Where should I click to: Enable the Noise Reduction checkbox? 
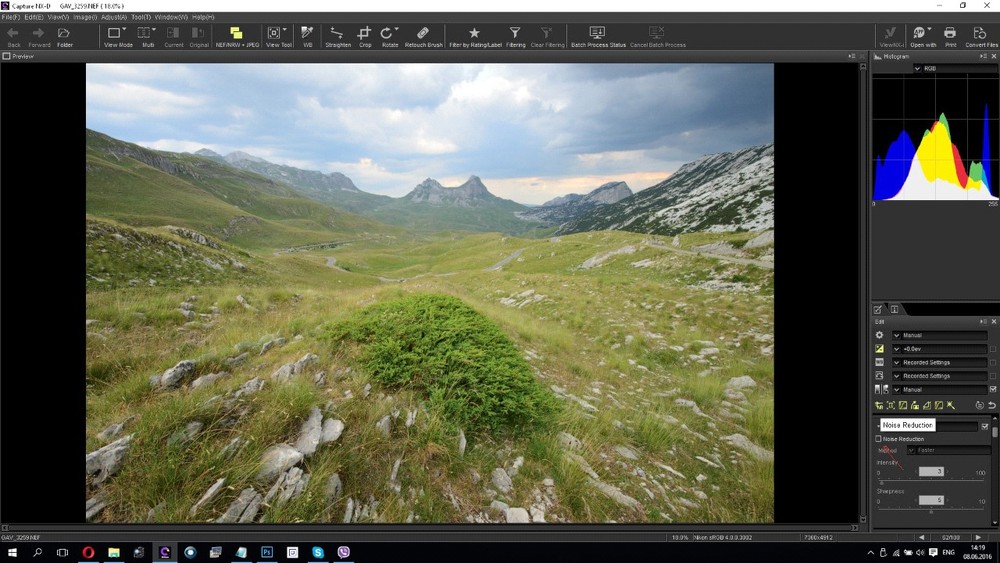879,439
